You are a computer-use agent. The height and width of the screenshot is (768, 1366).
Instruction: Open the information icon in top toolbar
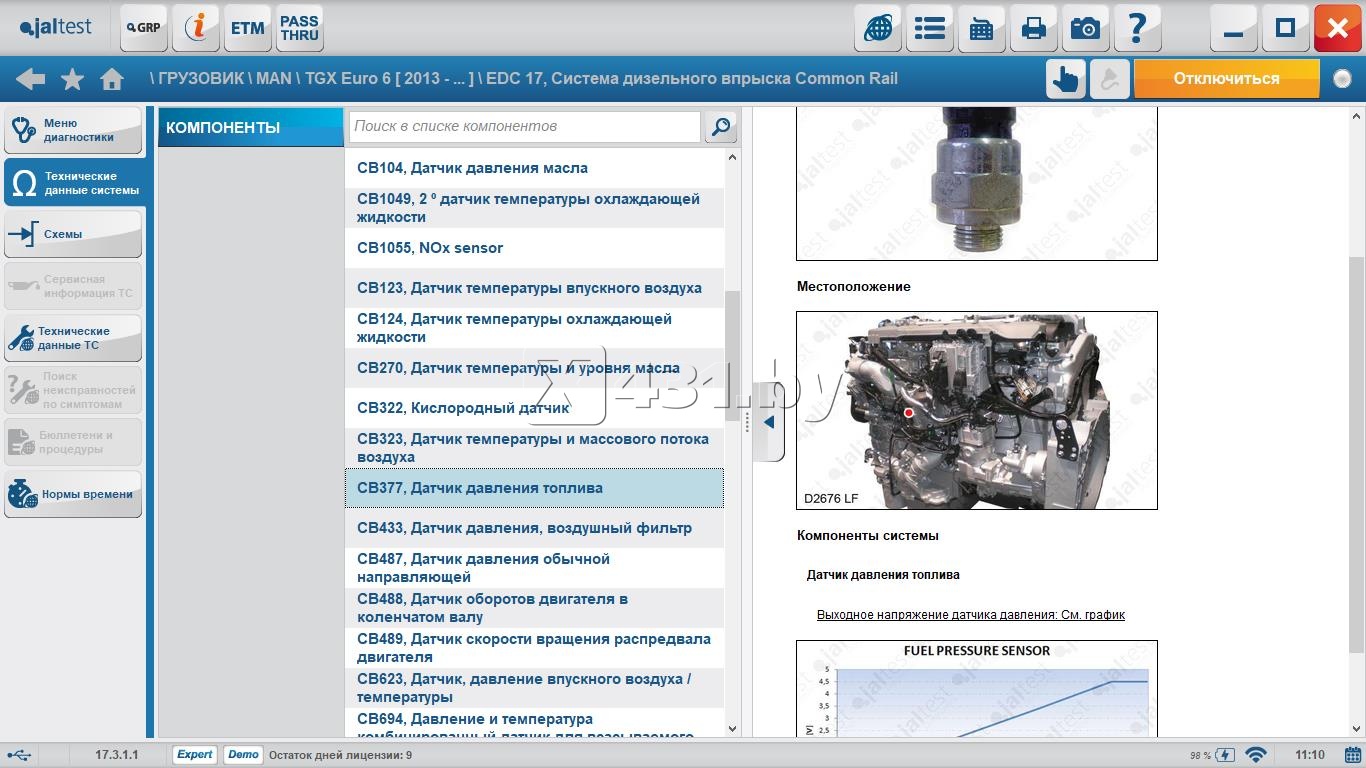(196, 28)
